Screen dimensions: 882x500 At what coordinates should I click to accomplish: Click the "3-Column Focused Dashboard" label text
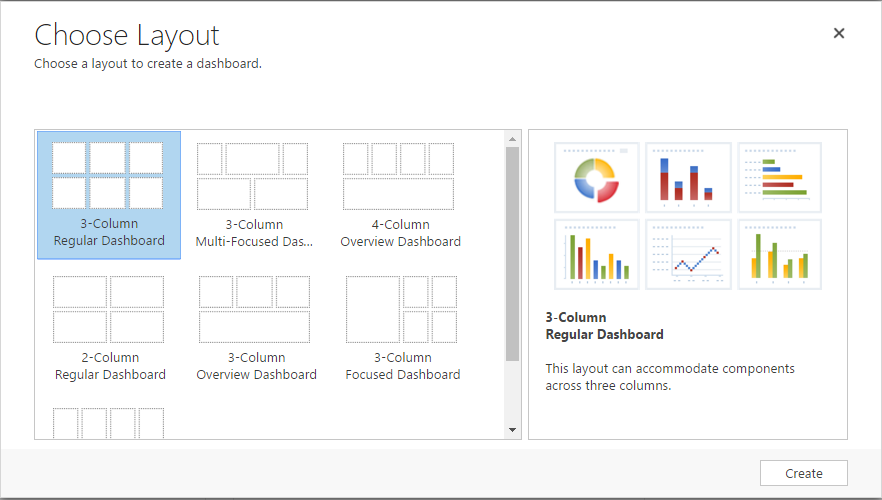[x=402, y=366]
